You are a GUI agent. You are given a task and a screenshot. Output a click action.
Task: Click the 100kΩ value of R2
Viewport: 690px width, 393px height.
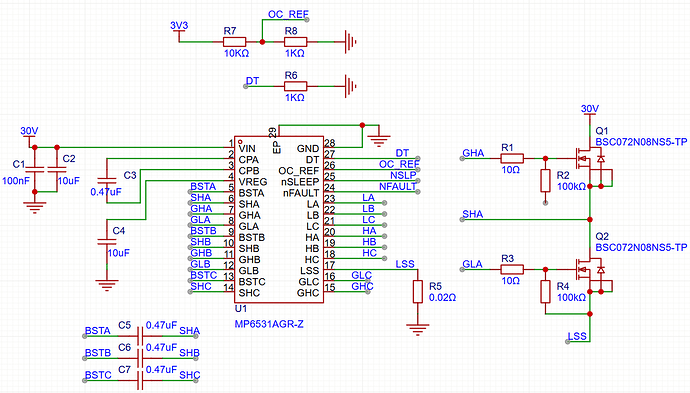(x=571, y=187)
